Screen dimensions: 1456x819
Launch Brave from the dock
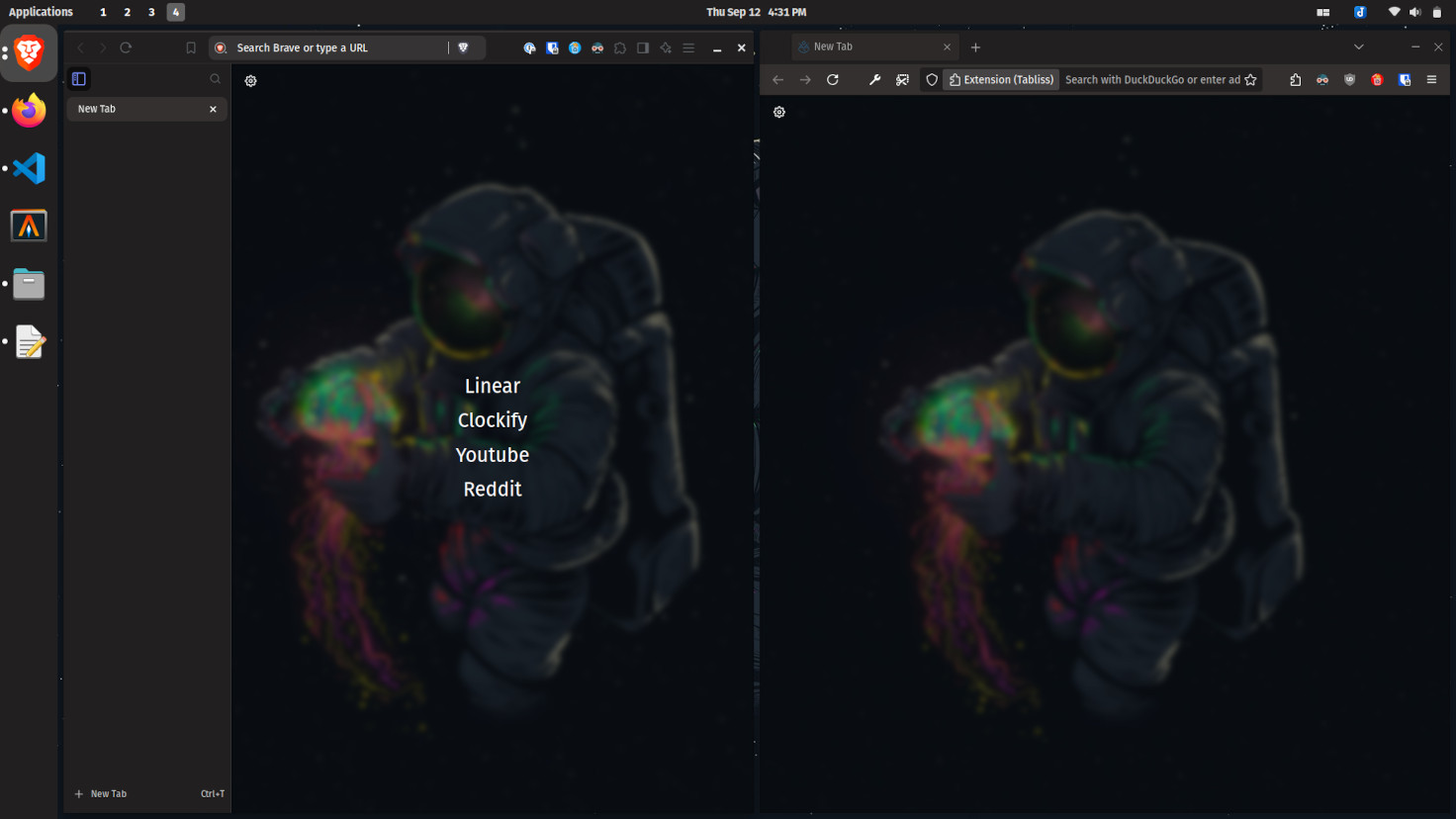coord(29,52)
